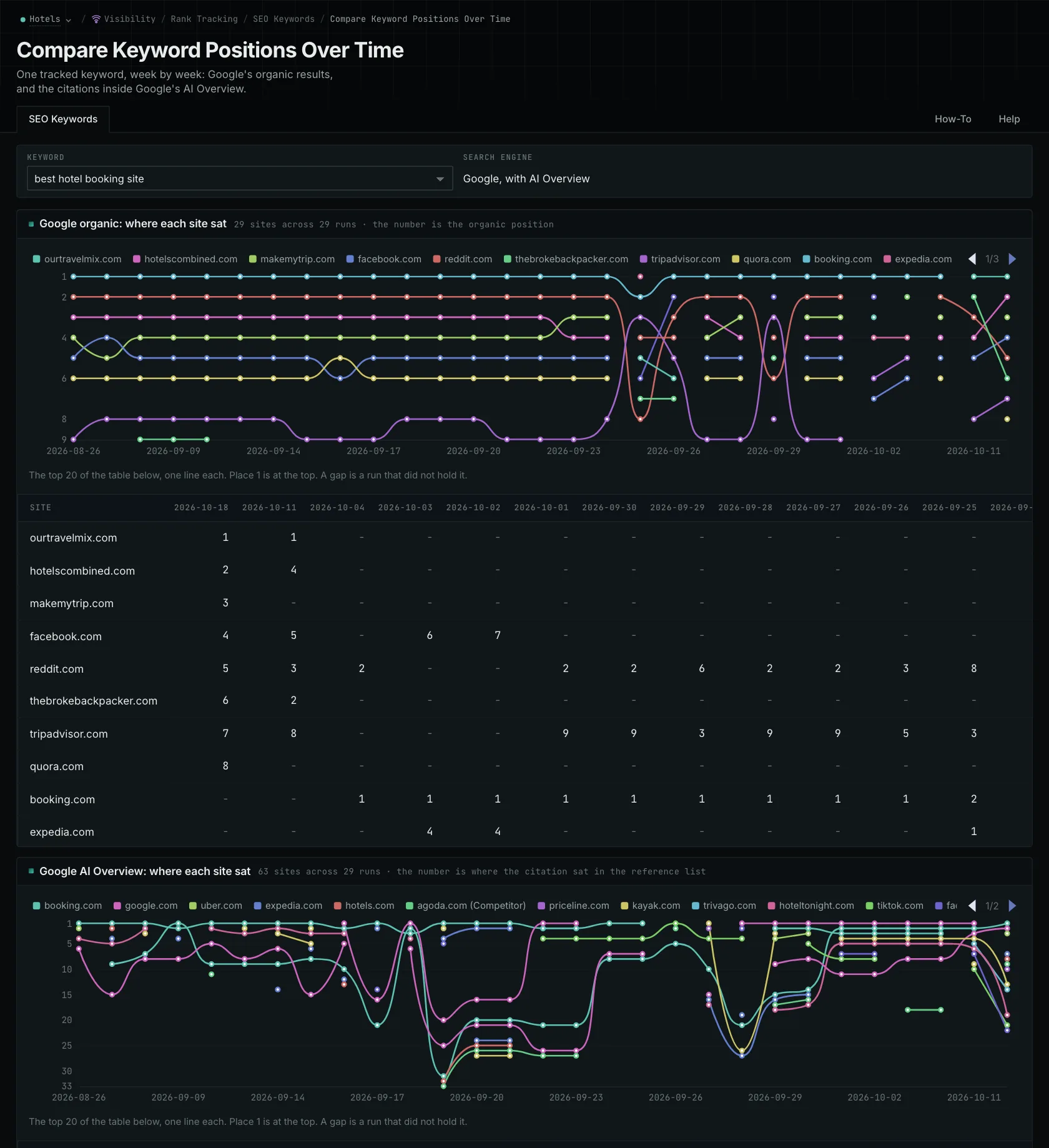Click the 2026-10-04 table column header
Viewport: 1049px width, 1148px height.
pos(337,508)
